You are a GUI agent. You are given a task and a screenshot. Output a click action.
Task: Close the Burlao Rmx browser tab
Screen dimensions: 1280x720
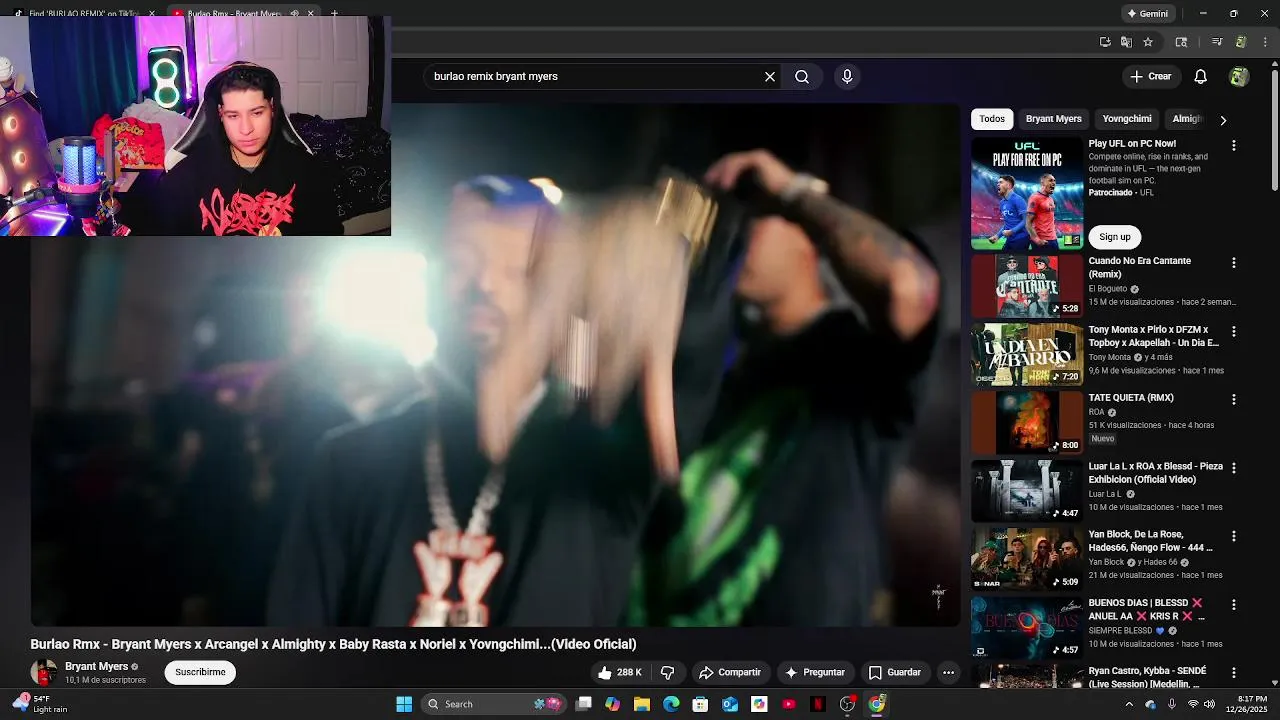[x=310, y=13]
